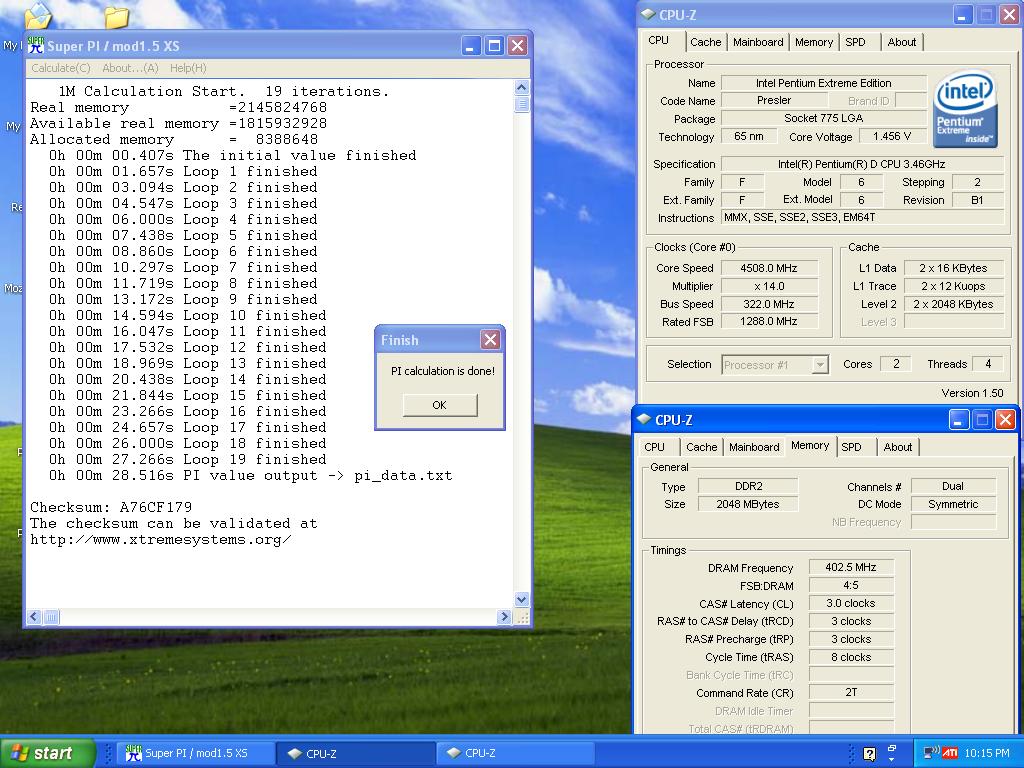Close the Super PI window
The image size is (1024, 768).
pos(517,46)
